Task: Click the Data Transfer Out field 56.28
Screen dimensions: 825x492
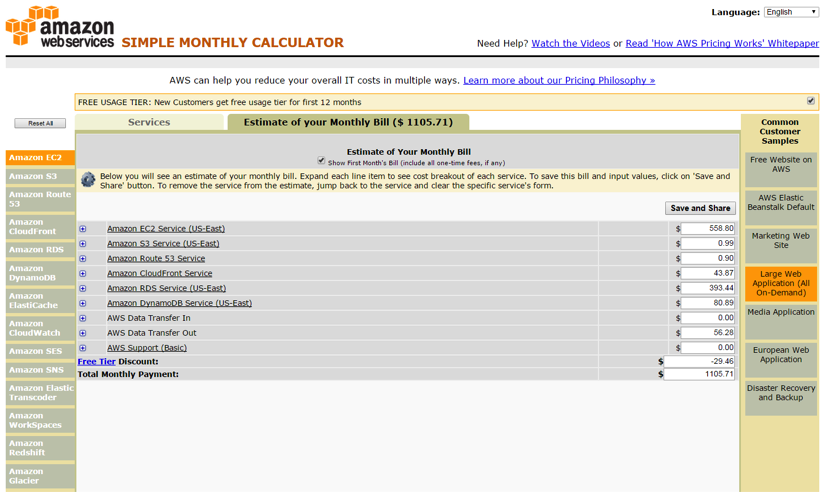Action: 708,333
